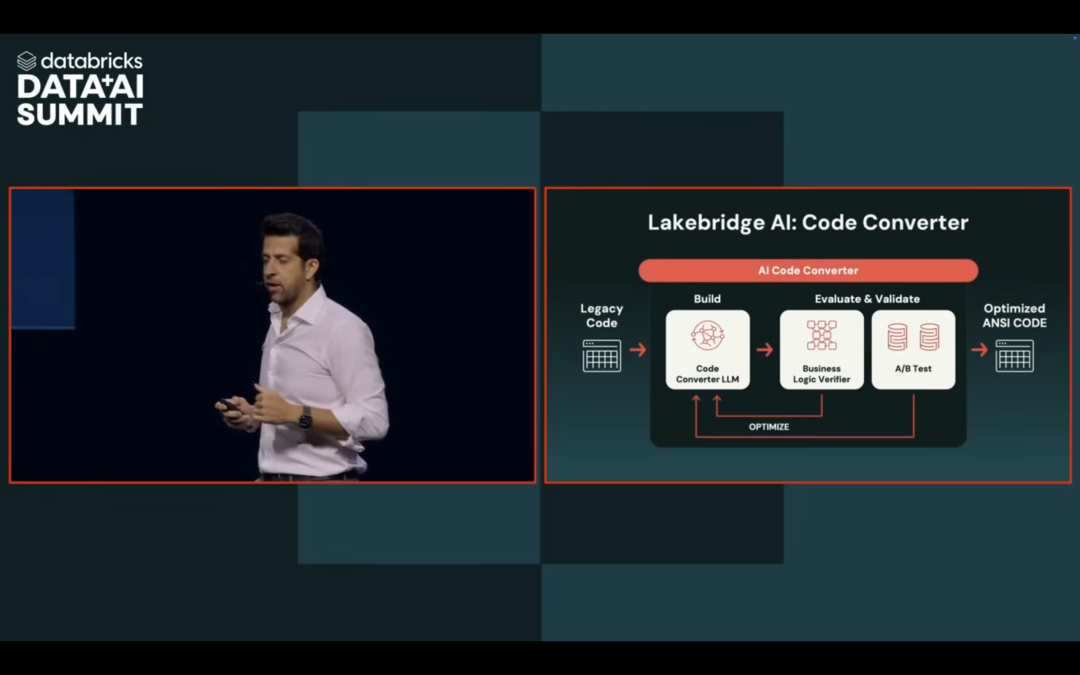Click the A/B Test database icon
The width and height of the screenshot is (1080, 675).
pos(913,338)
